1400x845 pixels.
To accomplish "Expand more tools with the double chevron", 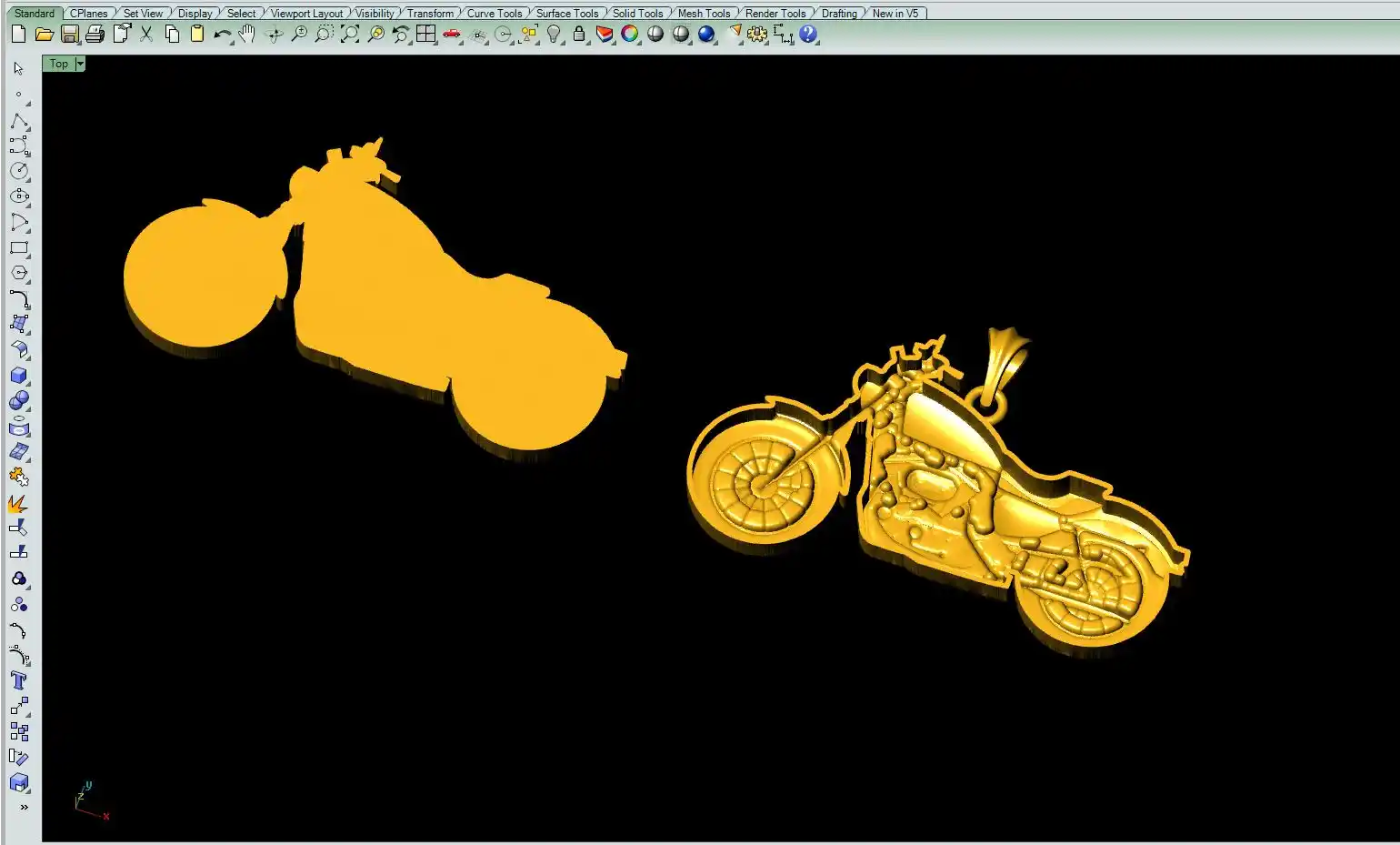I will (x=24, y=807).
